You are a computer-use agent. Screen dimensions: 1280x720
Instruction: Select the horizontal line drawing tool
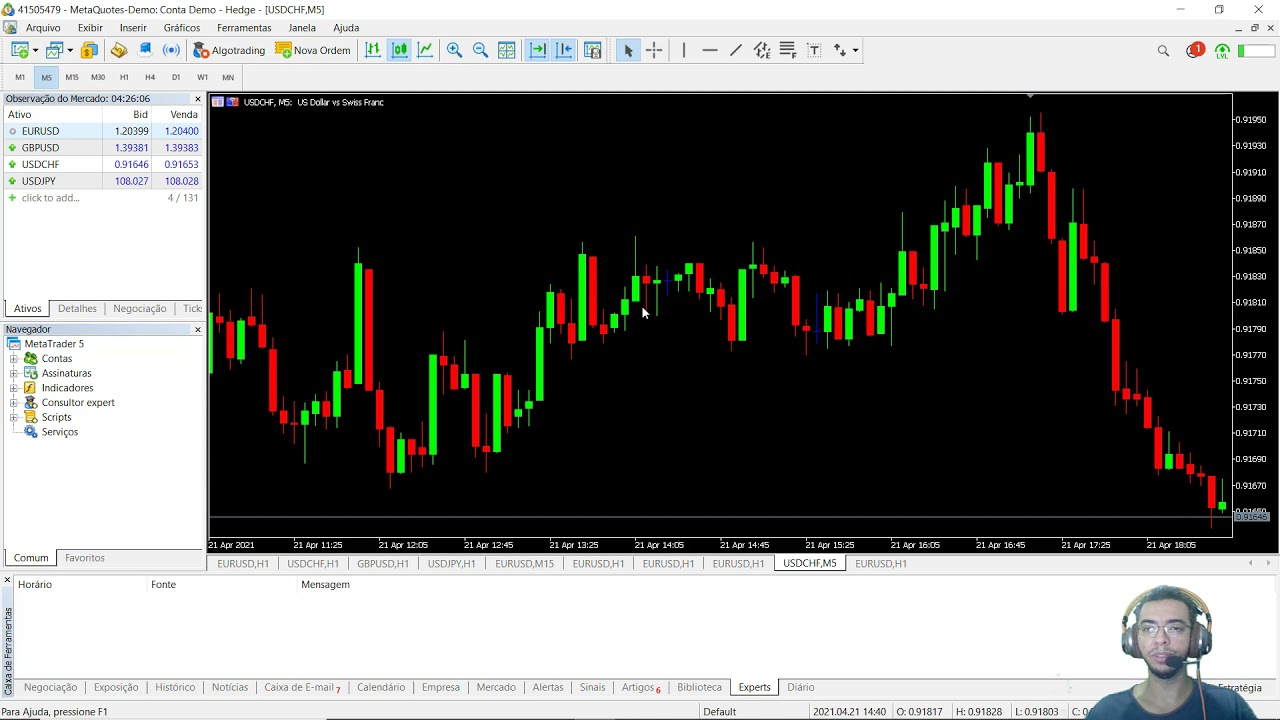710,50
